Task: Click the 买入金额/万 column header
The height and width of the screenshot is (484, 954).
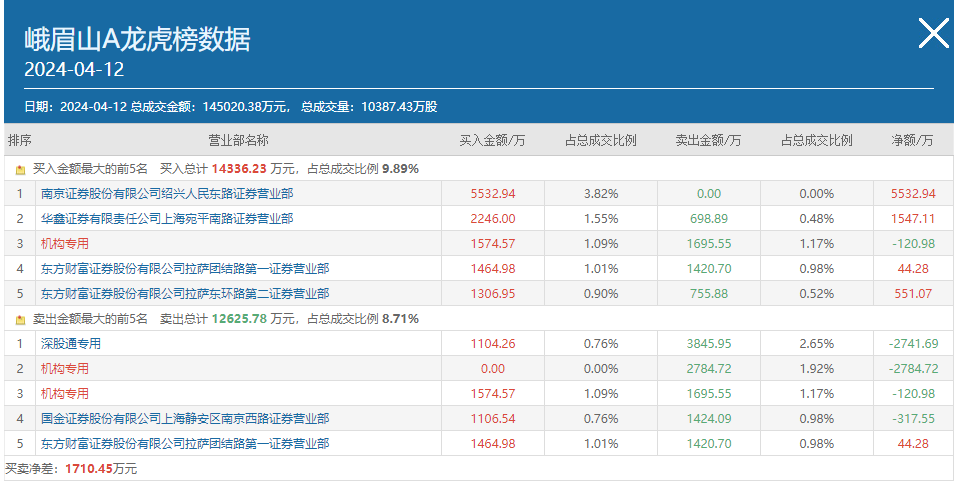Action: 492,140
